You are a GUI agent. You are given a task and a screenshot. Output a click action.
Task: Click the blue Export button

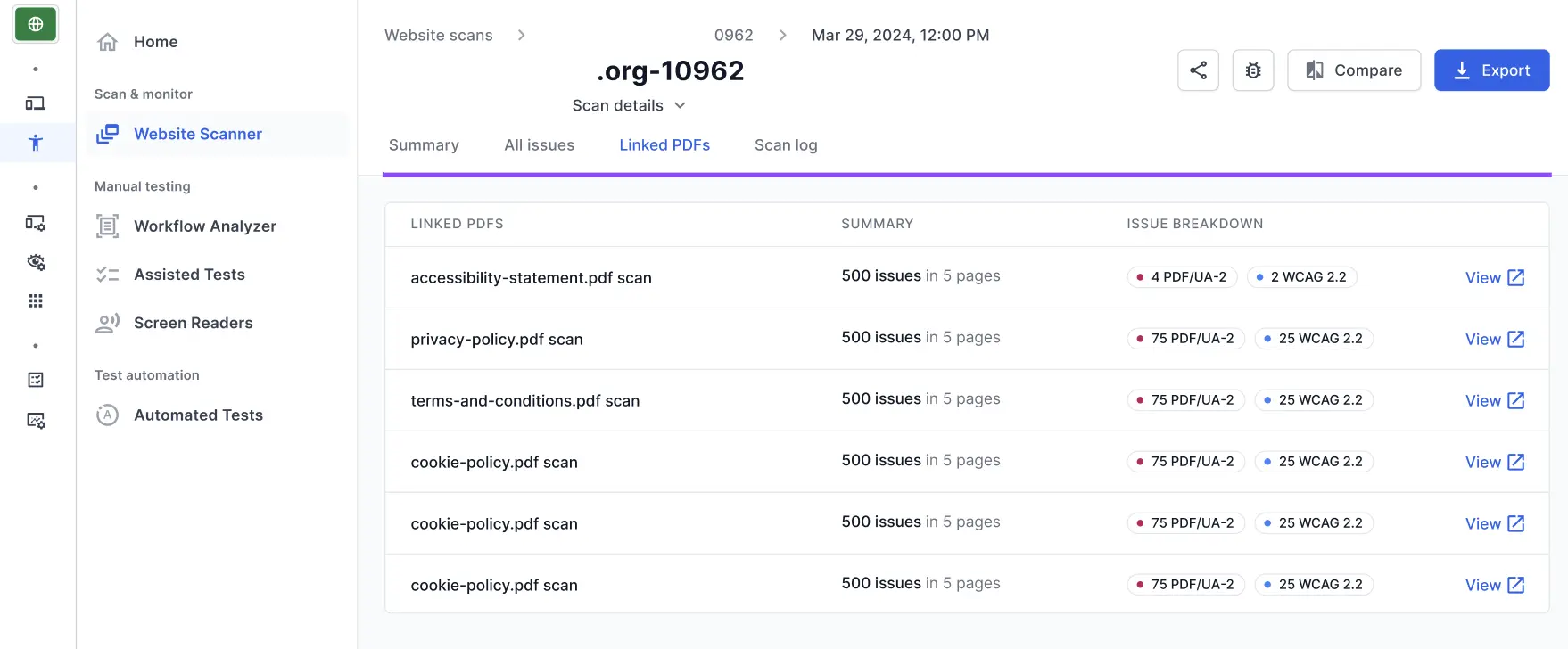tap(1492, 70)
